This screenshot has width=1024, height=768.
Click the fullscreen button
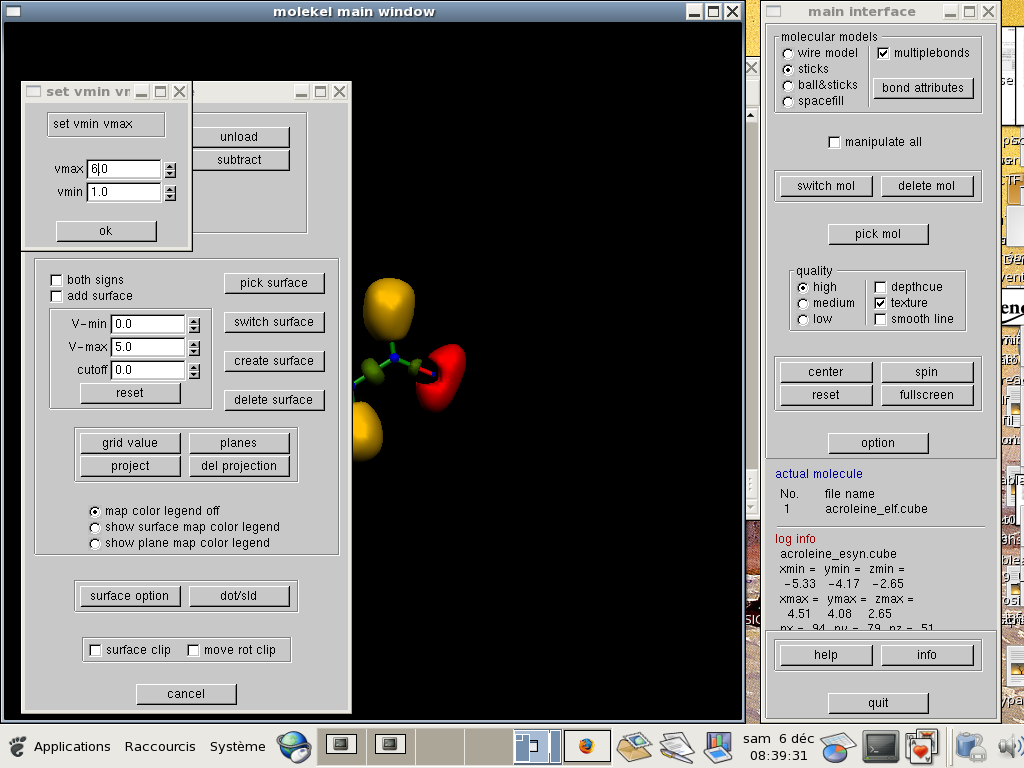coord(926,395)
